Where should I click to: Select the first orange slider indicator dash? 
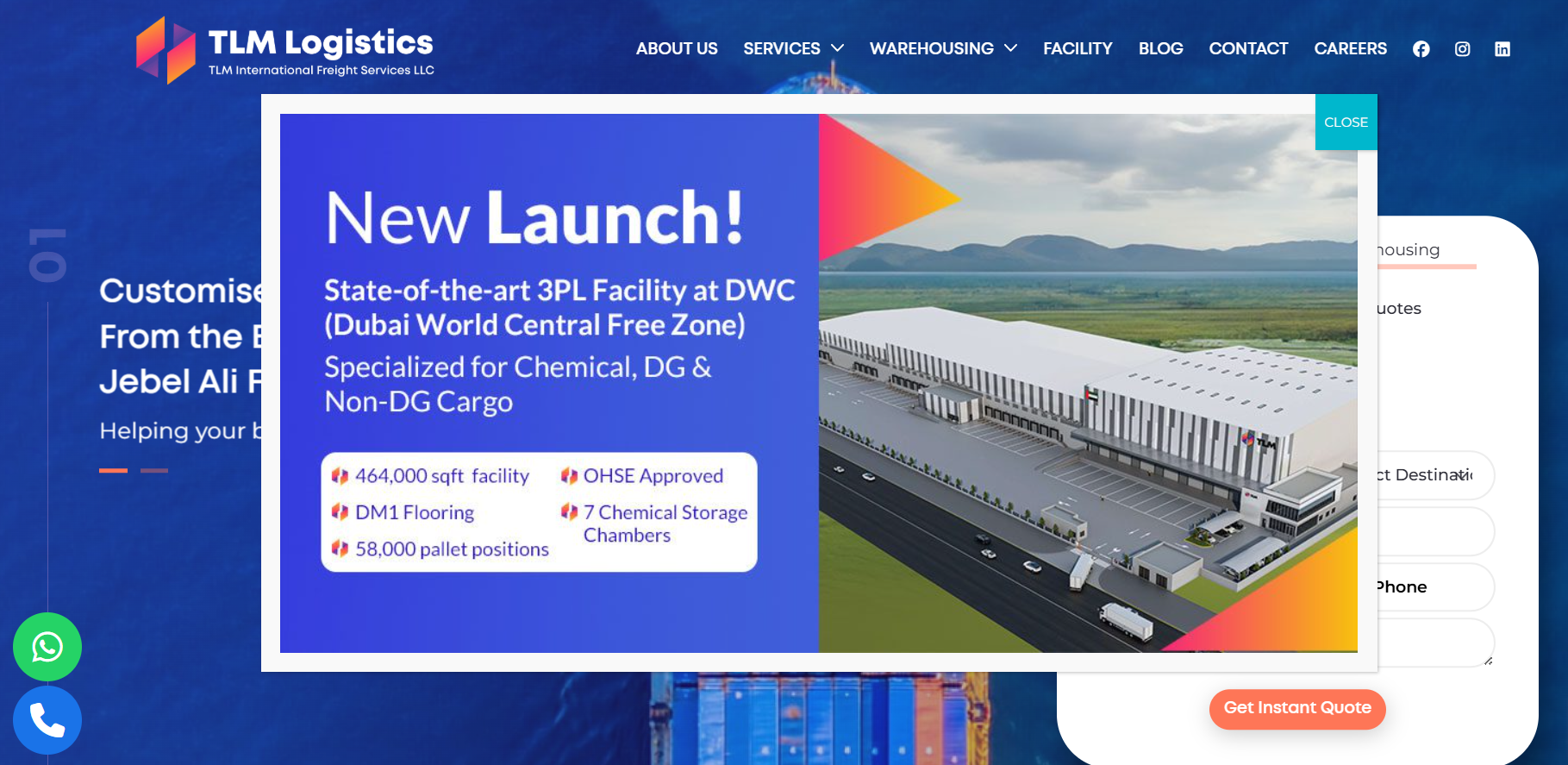[x=113, y=470]
